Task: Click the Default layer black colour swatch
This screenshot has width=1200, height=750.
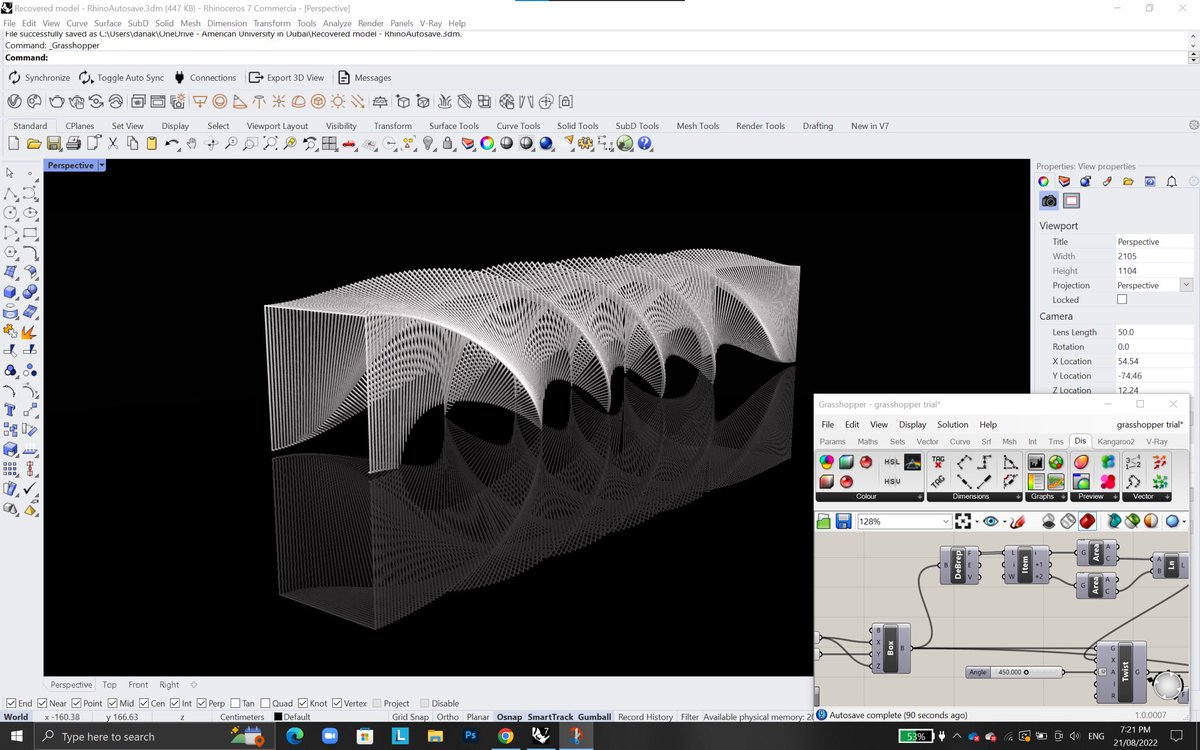Action: point(278,717)
